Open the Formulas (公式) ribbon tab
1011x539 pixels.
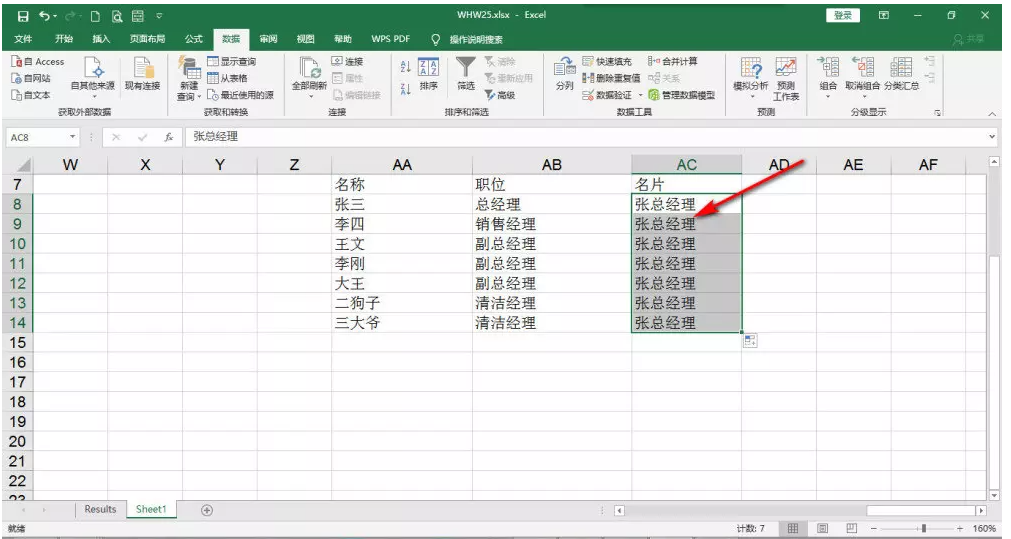click(x=194, y=39)
